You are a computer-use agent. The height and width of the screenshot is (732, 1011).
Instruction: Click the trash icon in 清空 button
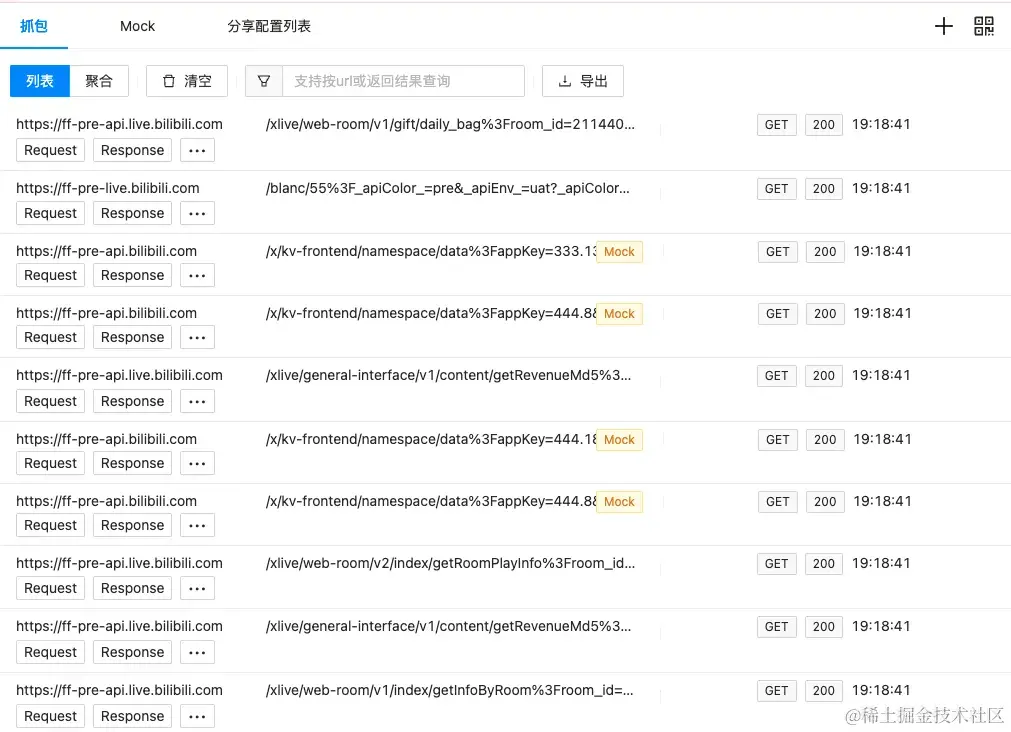click(x=169, y=81)
